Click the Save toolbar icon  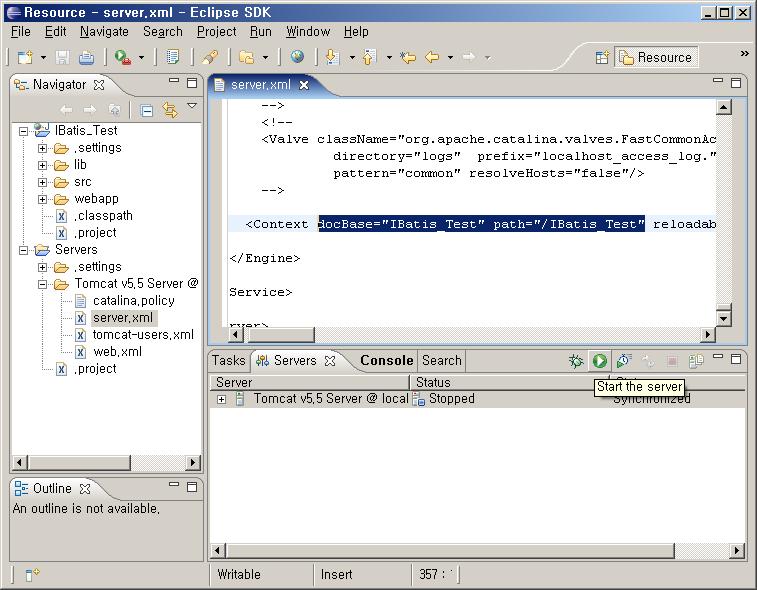62,57
